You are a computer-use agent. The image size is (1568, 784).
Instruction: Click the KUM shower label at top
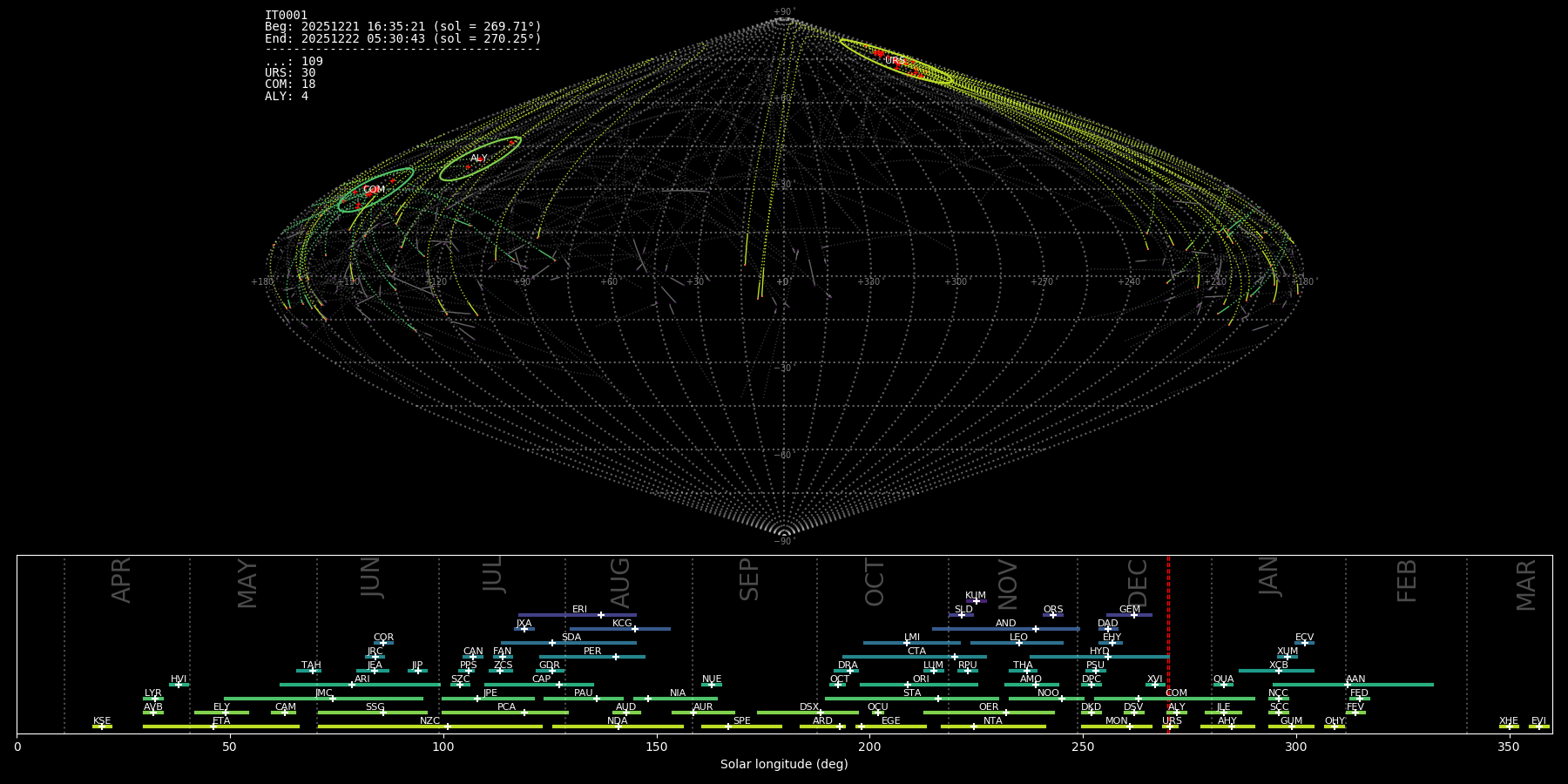pyautogui.click(x=976, y=596)
